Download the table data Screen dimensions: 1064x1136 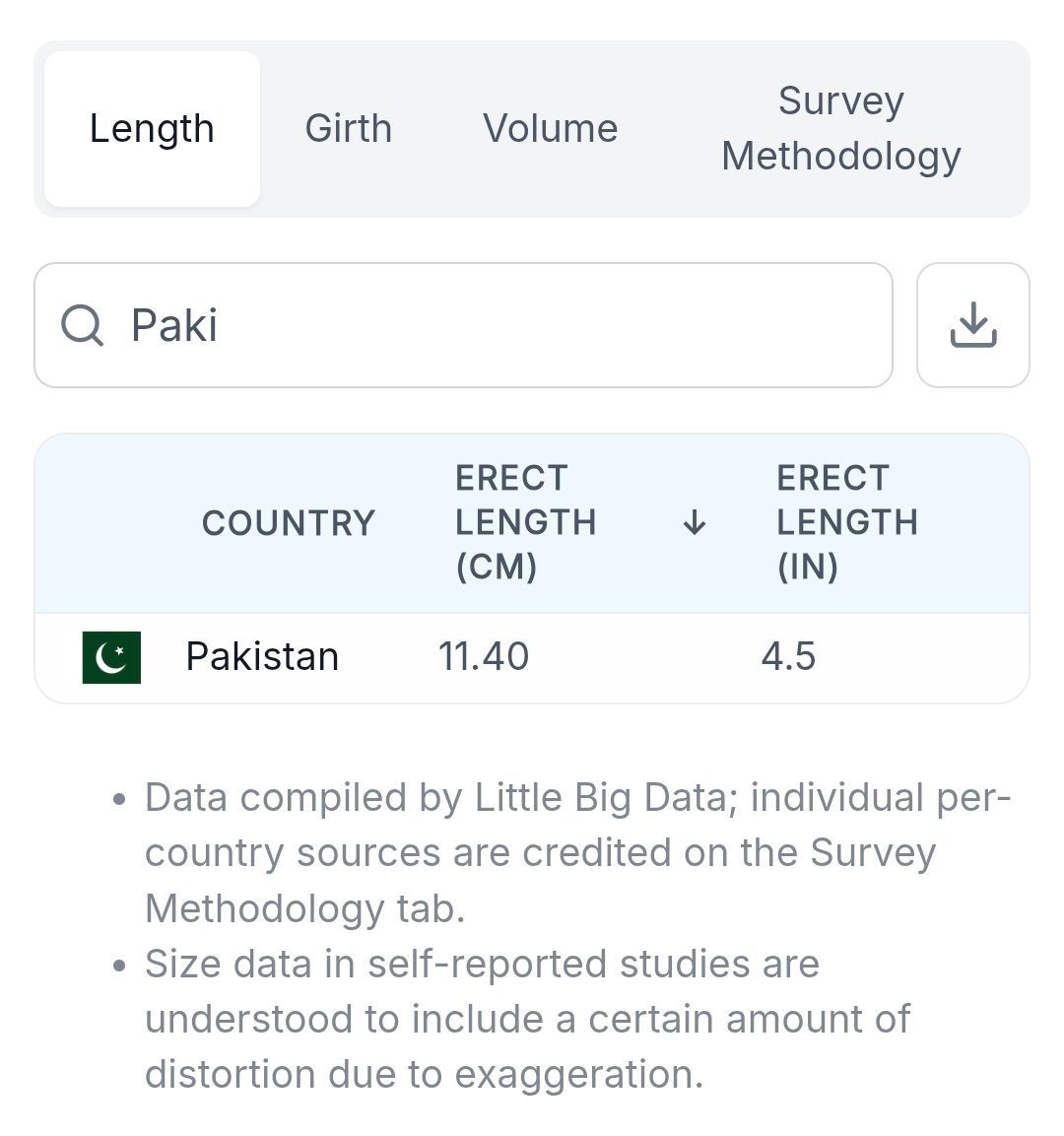click(x=972, y=325)
